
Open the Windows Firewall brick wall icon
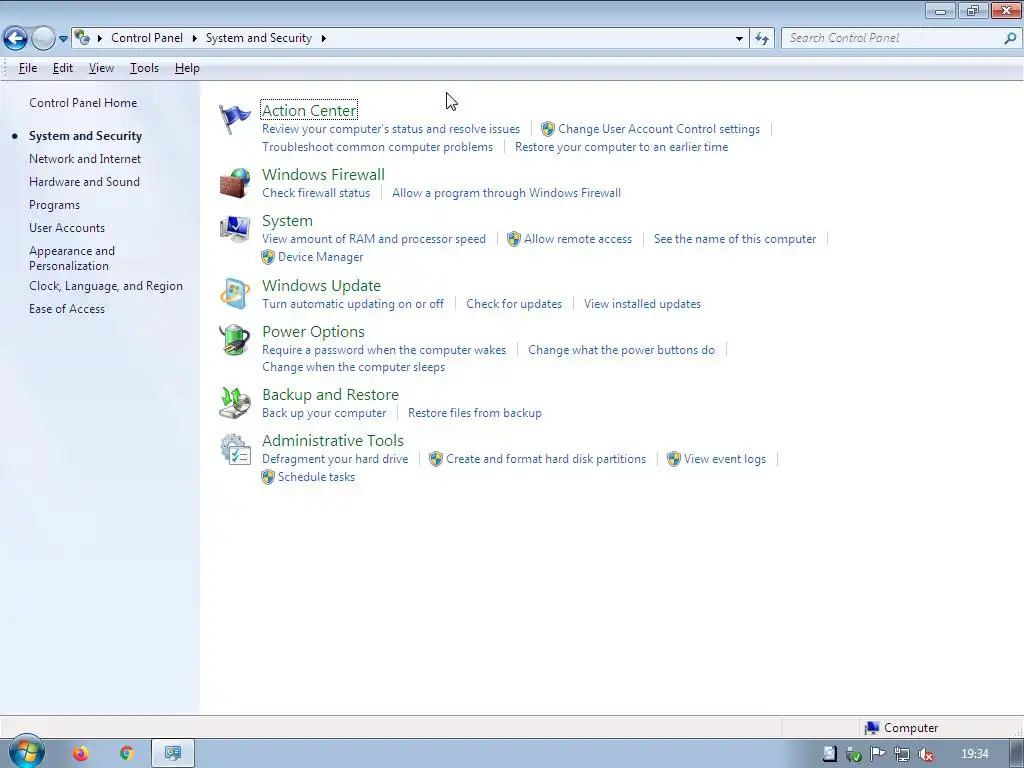coord(234,183)
